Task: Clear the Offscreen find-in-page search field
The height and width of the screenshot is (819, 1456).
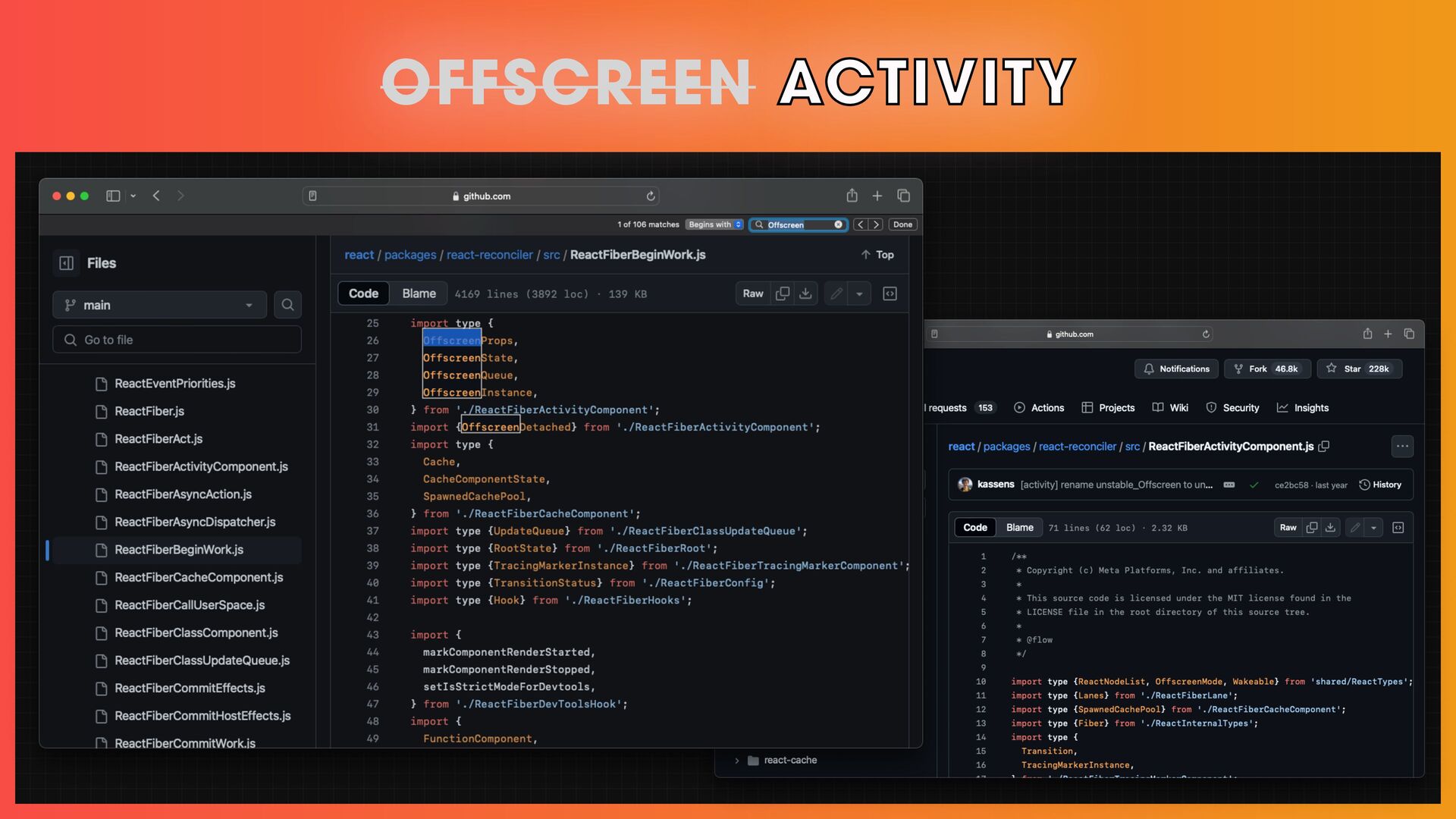Action: (x=838, y=224)
